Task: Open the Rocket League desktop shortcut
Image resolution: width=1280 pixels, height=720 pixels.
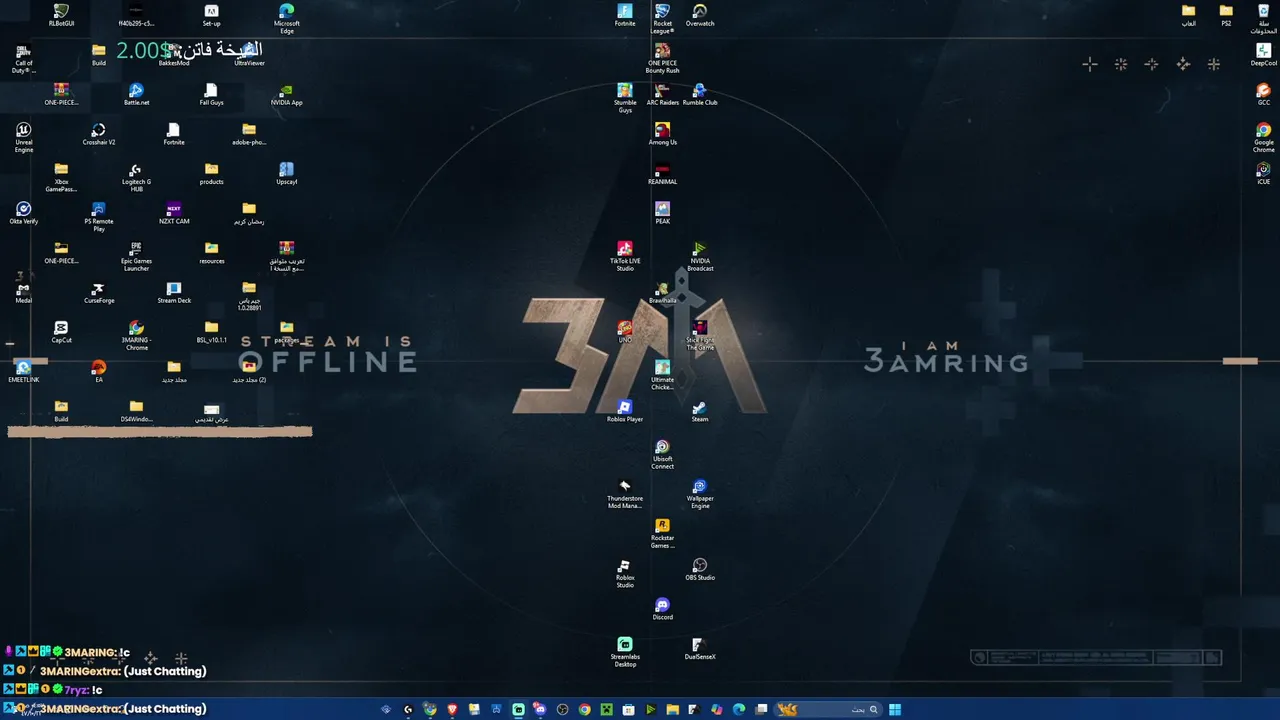Action: point(662,19)
